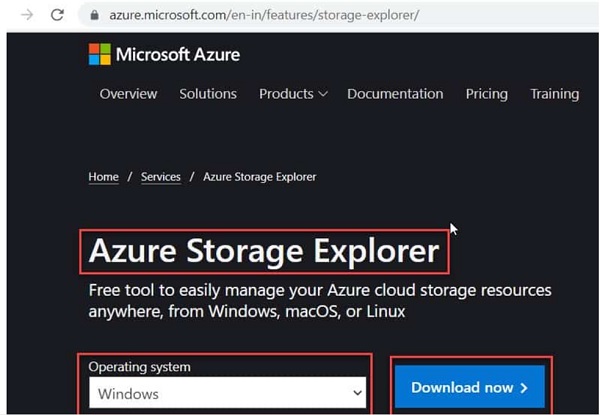Click the Microsoft four-square logo
The image size is (600, 415).
pos(99,54)
